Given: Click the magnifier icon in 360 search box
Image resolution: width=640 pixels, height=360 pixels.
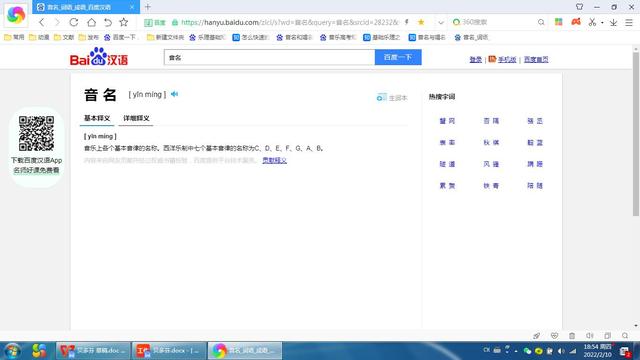Looking at the screenshot, I should tap(541, 22).
